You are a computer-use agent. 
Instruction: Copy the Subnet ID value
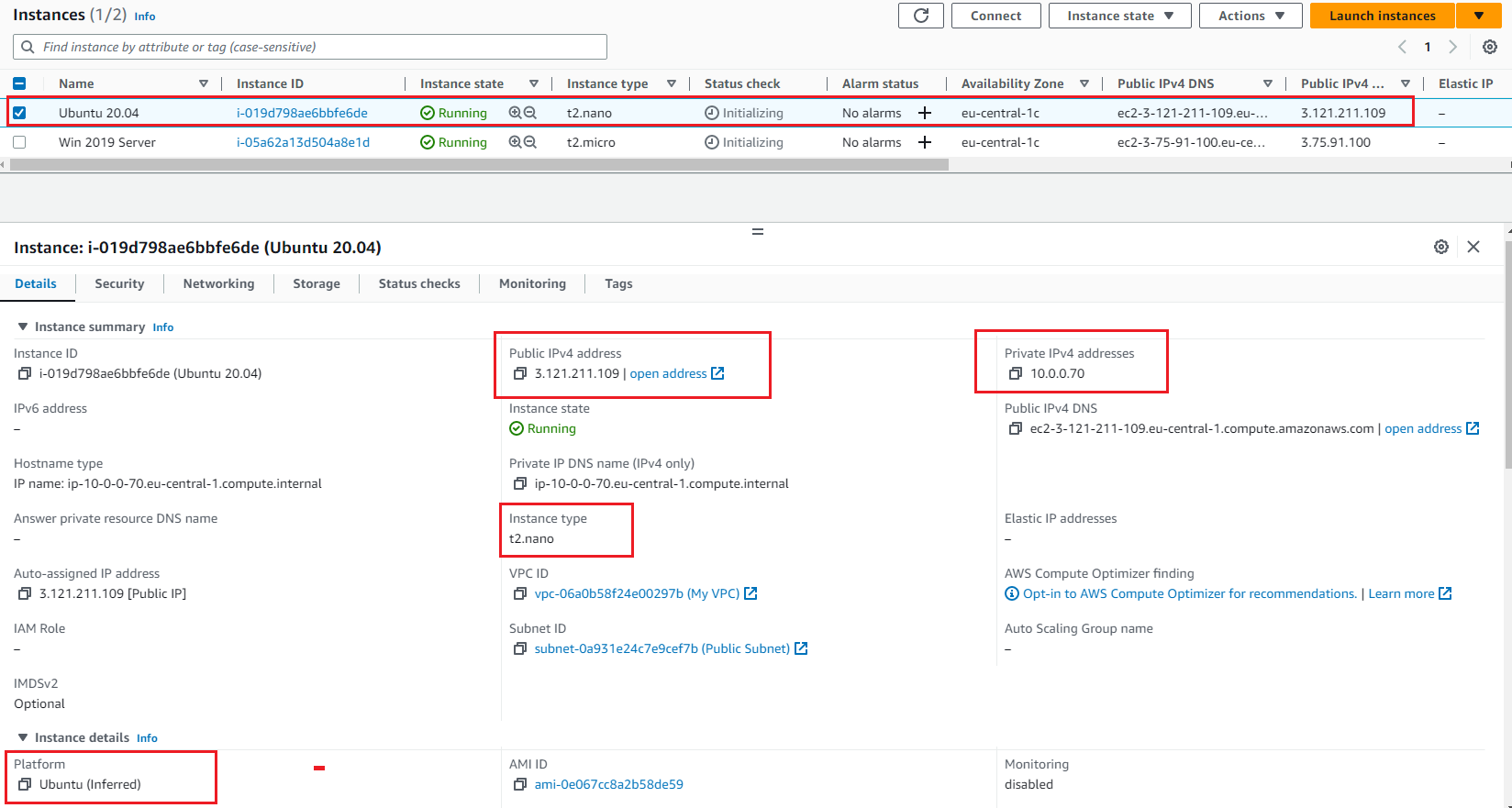(x=520, y=648)
